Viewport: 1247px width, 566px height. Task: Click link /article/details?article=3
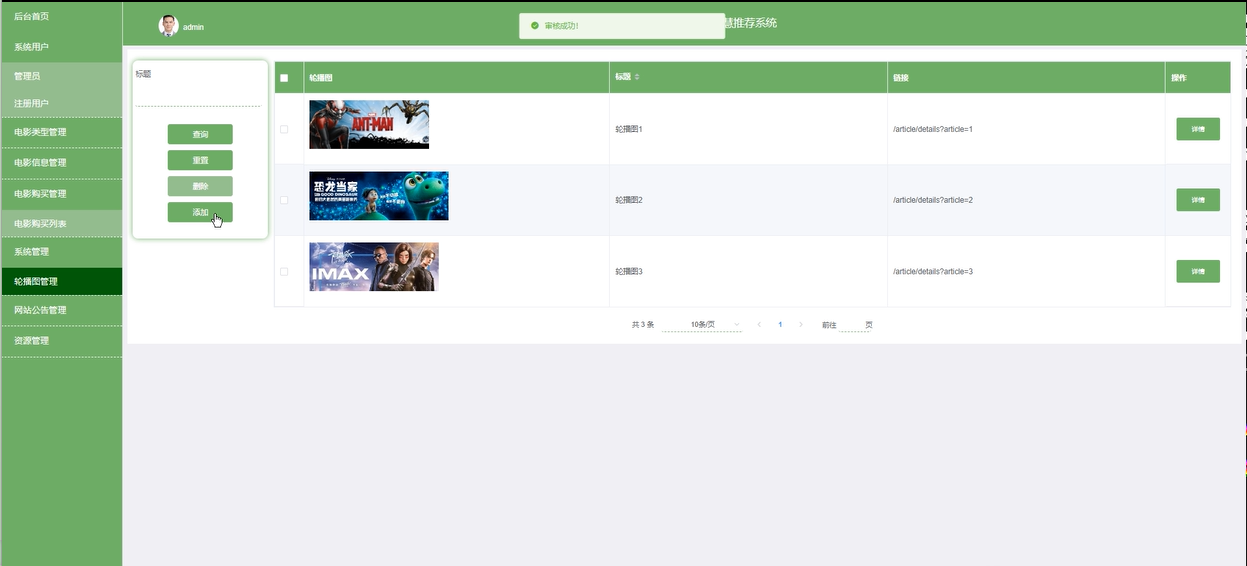pos(933,272)
